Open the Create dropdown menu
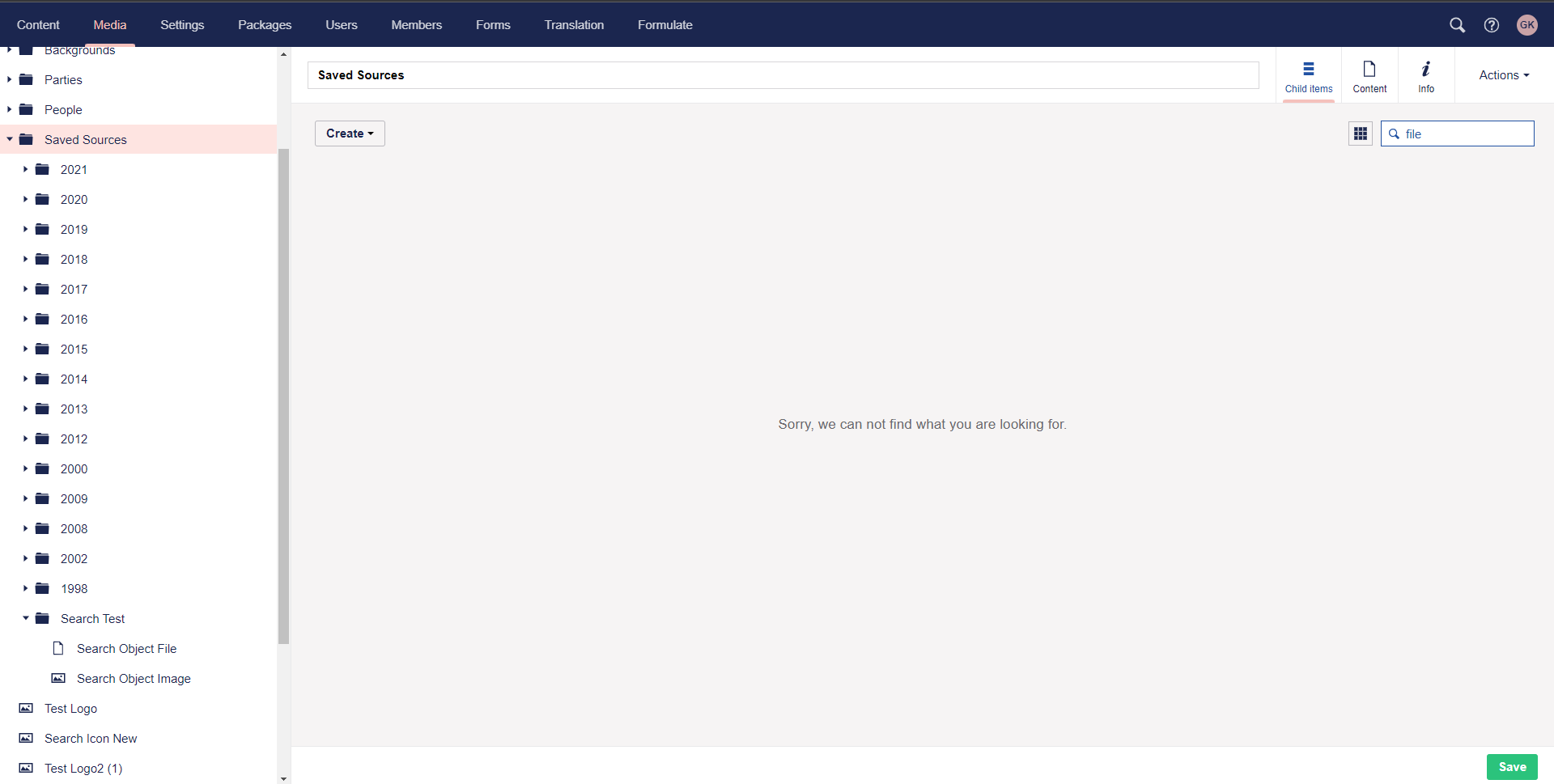The width and height of the screenshot is (1554, 784). [349, 133]
